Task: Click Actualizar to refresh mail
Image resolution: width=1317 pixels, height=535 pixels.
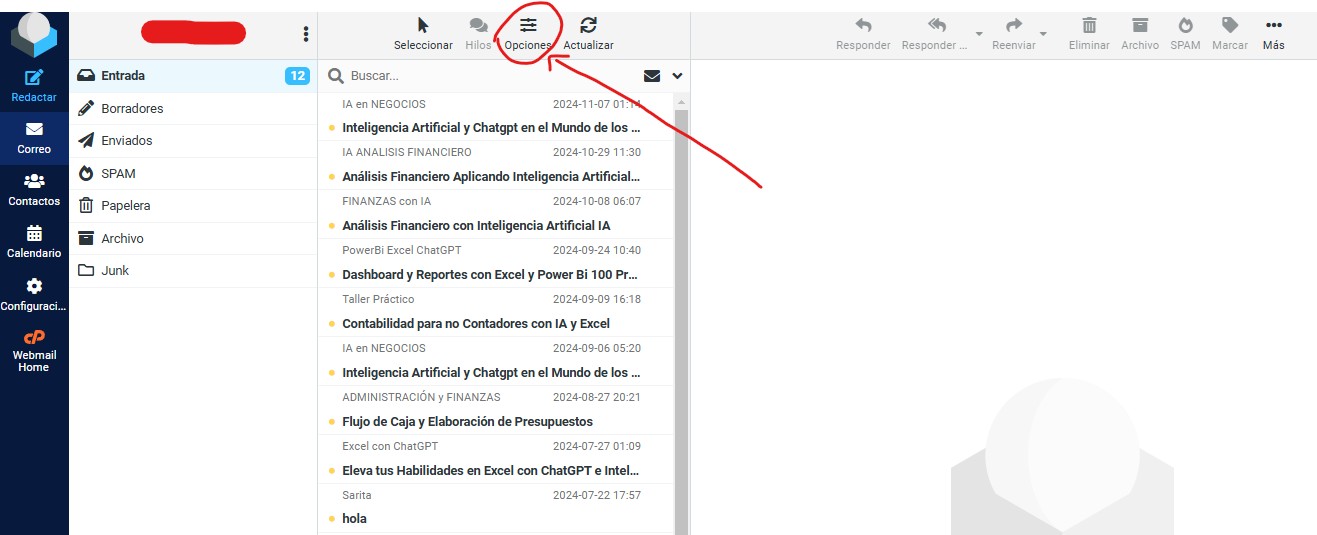Action: [588, 34]
